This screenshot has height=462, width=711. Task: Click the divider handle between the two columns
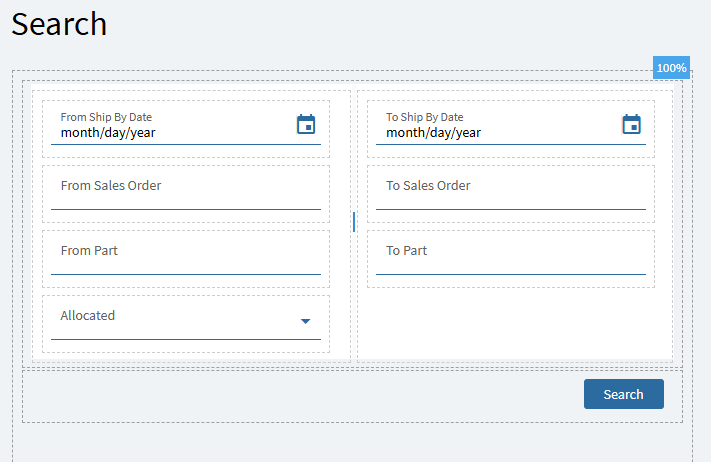[x=354, y=222]
